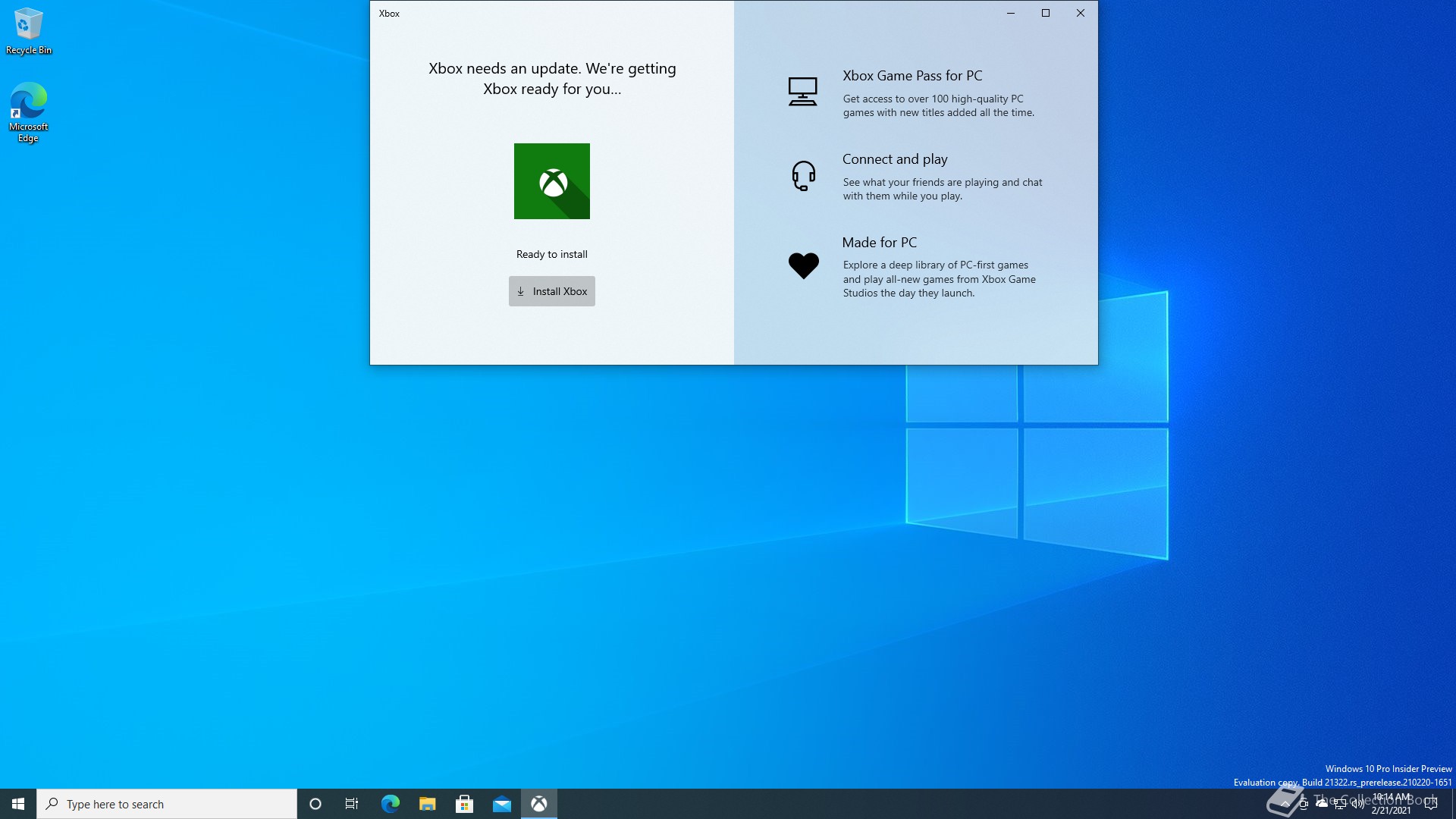Viewport: 1456px width, 819px height.
Task: Click the headset icon beside Connect and play
Action: click(803, 175)
